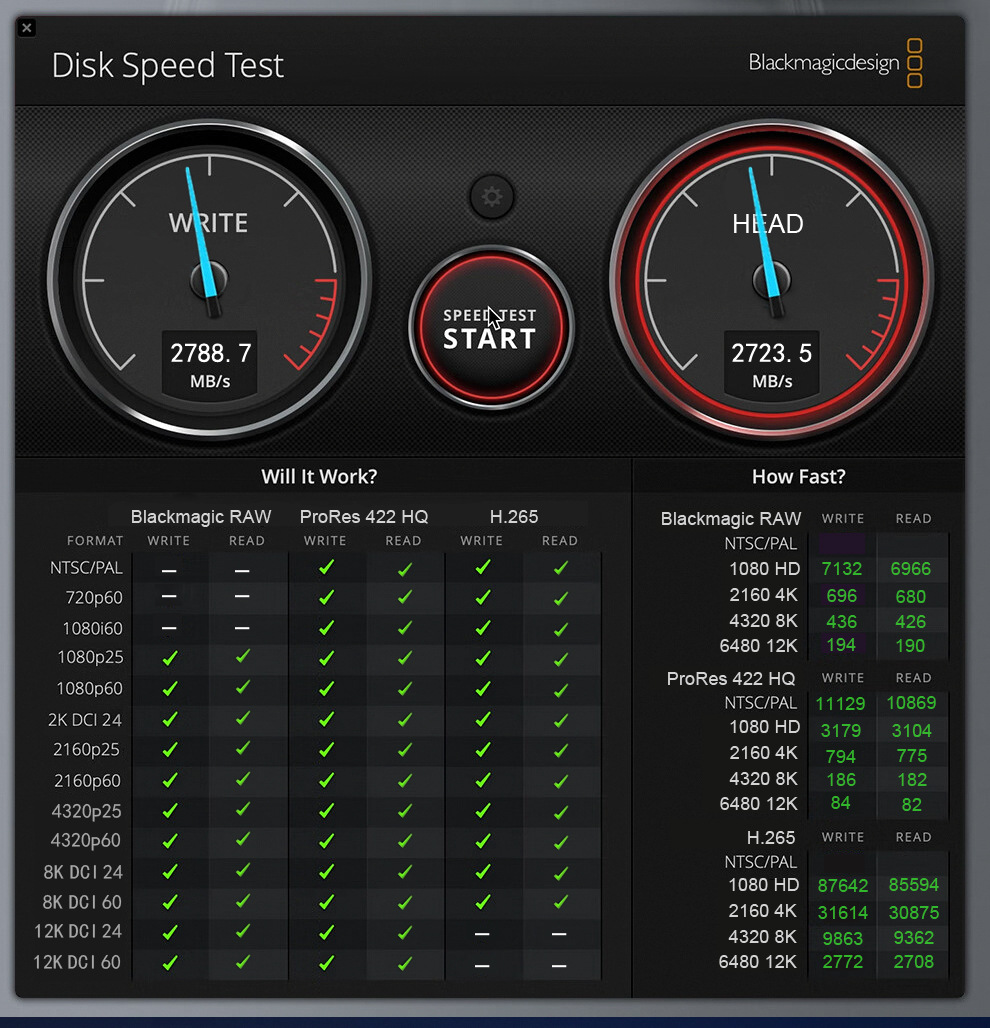Screen dimensions: 990x1028
Task: Click 1080i60 Blackmagic RAW read dash
Action: [242, 628]
